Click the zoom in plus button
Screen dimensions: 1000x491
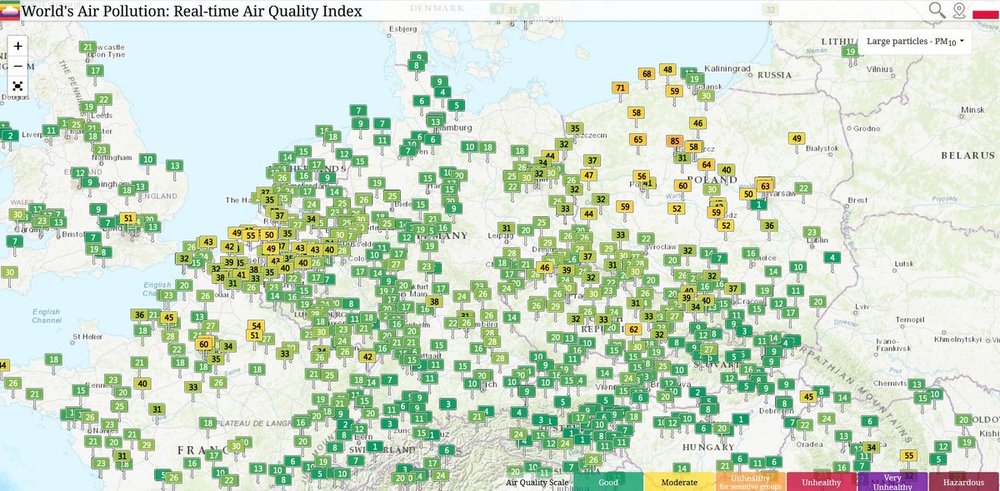tap(18, 46)
